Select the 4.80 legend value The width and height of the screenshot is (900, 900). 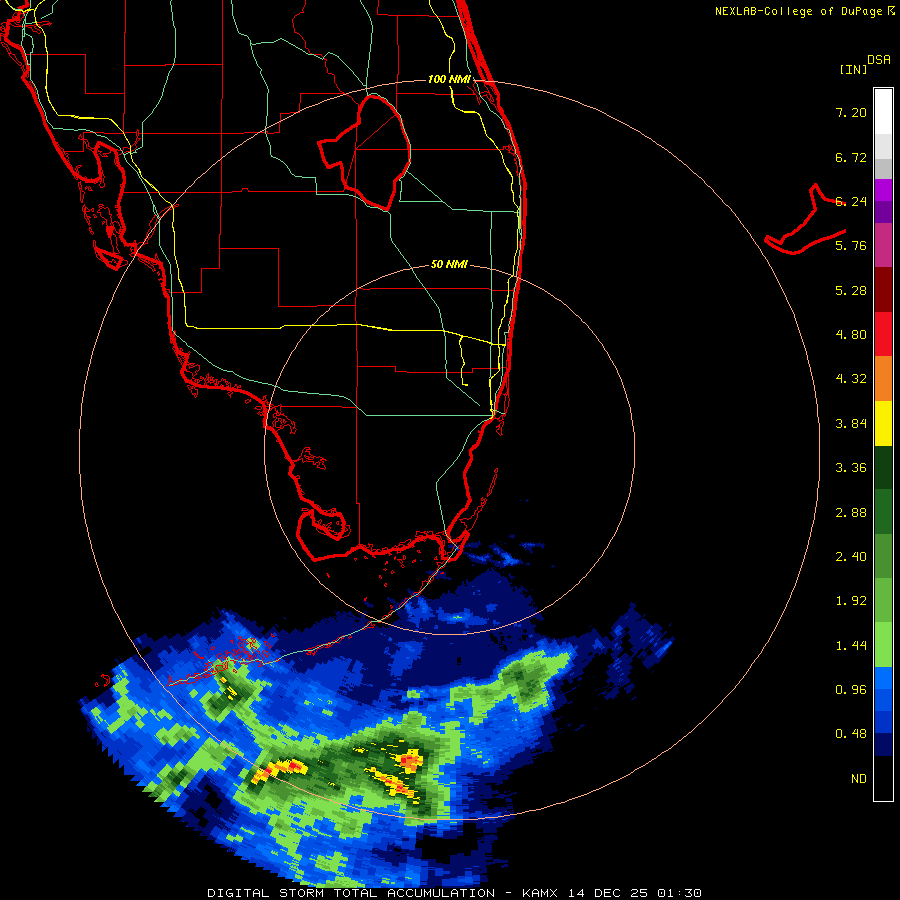[851, 335]
